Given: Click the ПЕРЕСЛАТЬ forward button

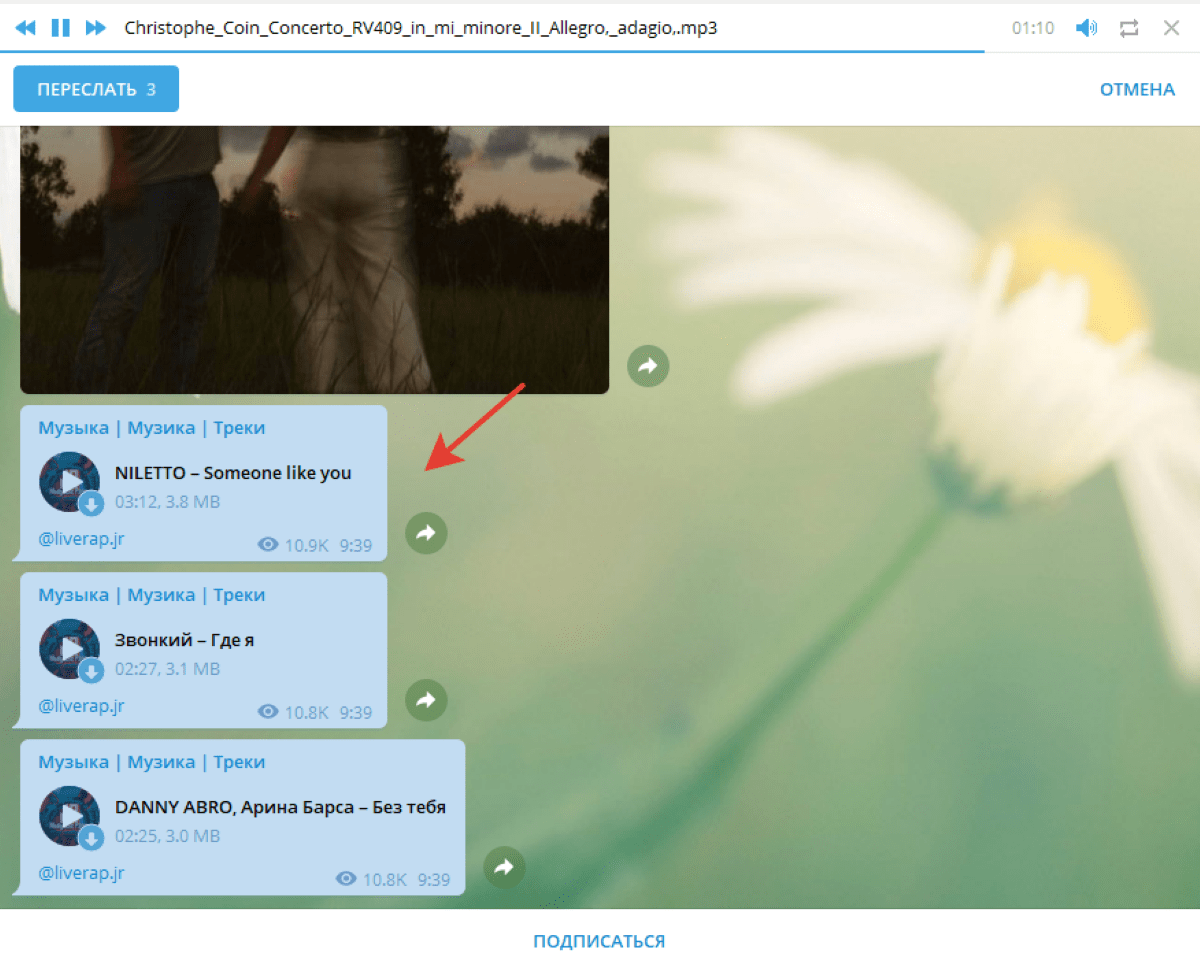Looking at the screenshot, I should 96,89.
